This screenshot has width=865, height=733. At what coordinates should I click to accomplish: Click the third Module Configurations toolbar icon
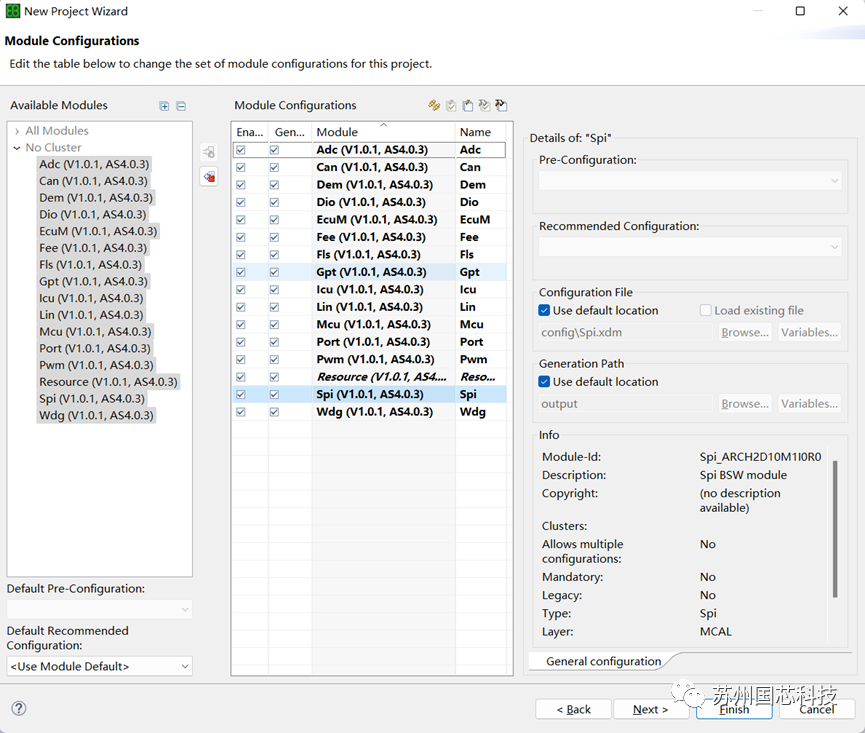tap(467, 105)
